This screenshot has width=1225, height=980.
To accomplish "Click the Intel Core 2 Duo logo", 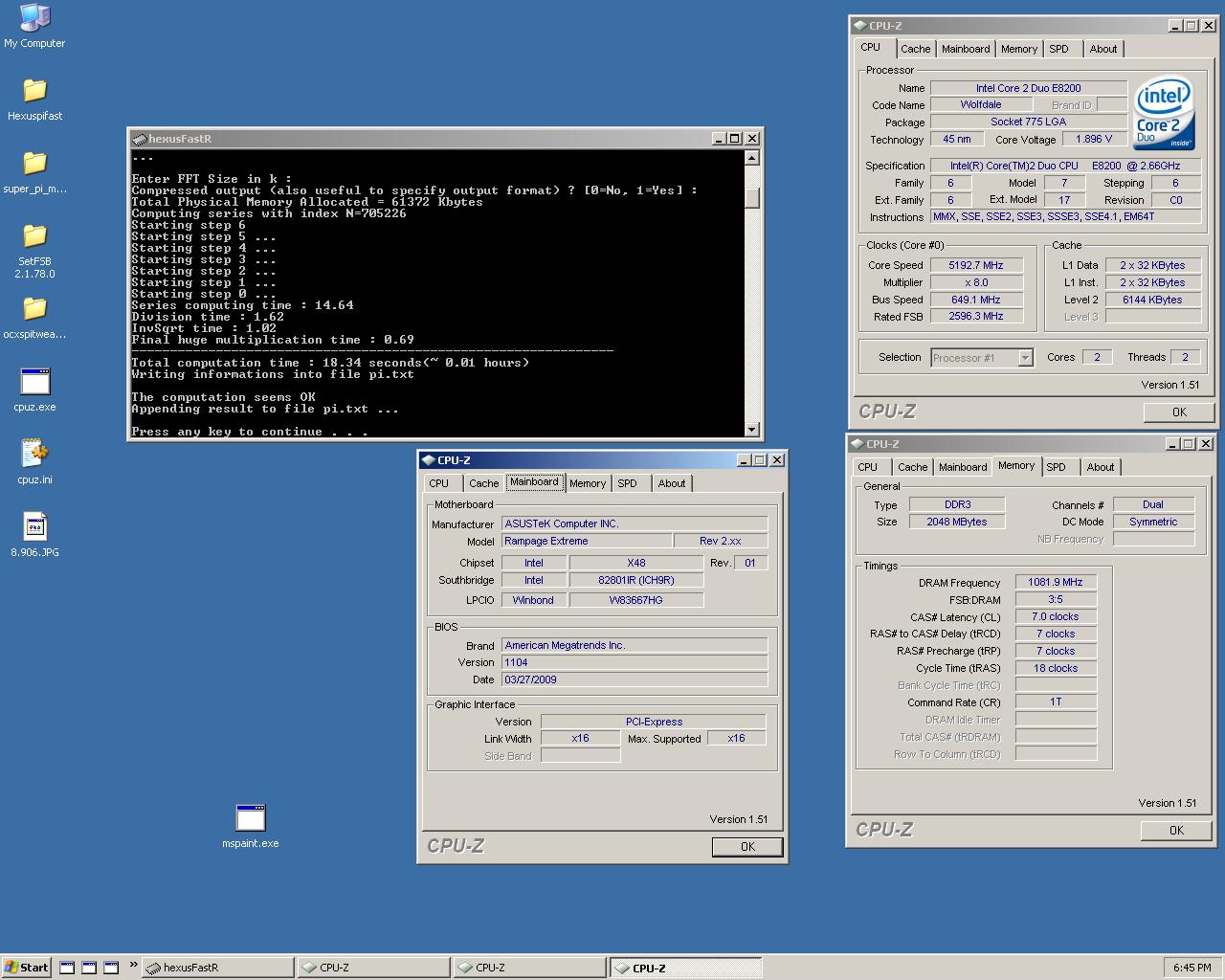I will coord(1164,115).
